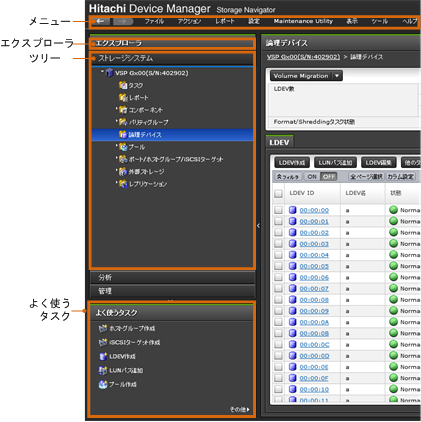Screen dimensions: 421x422
Task: Click the レプリケーション icon in tree
Action: point(123,184)
